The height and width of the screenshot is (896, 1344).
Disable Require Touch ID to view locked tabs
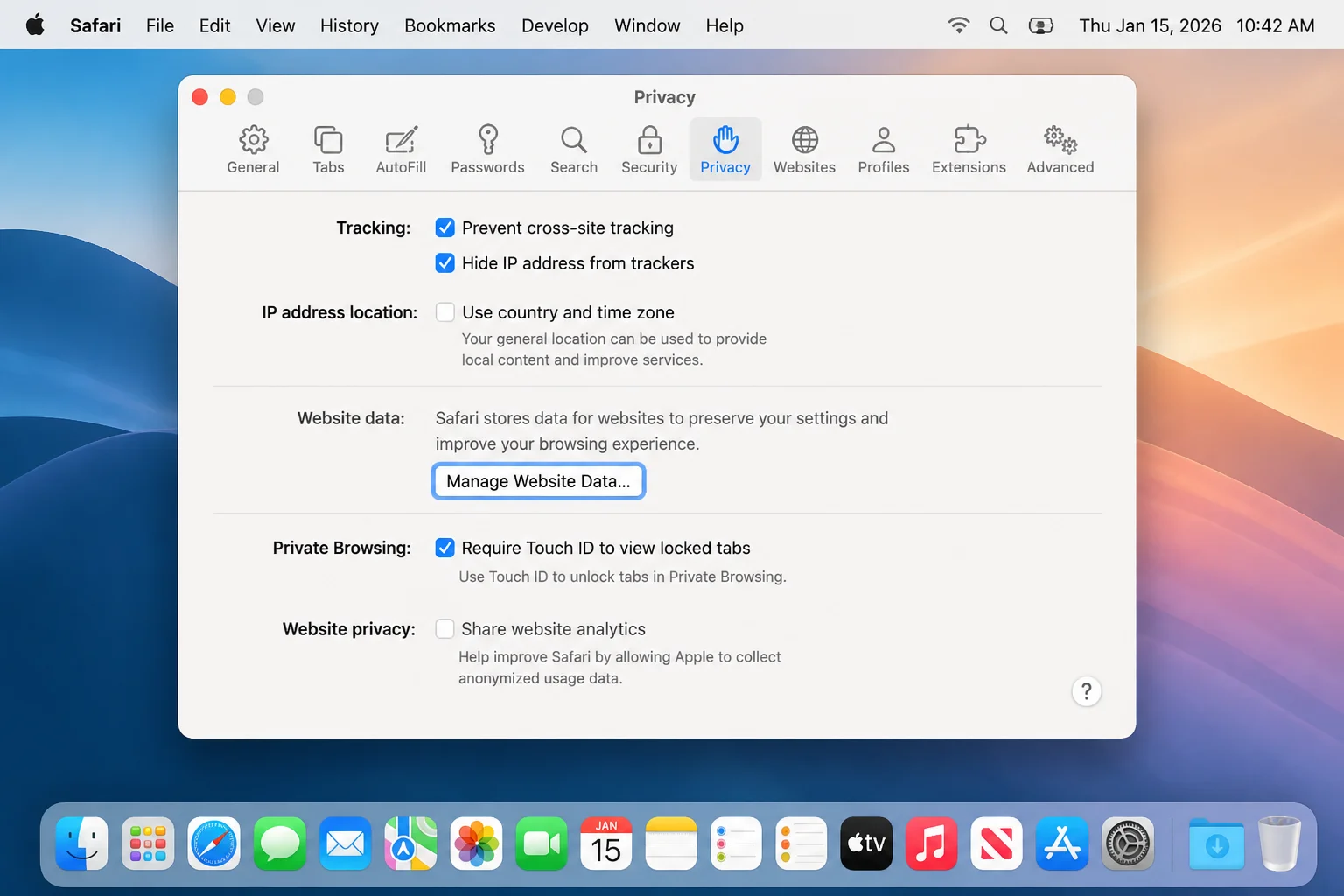[444, 548]
